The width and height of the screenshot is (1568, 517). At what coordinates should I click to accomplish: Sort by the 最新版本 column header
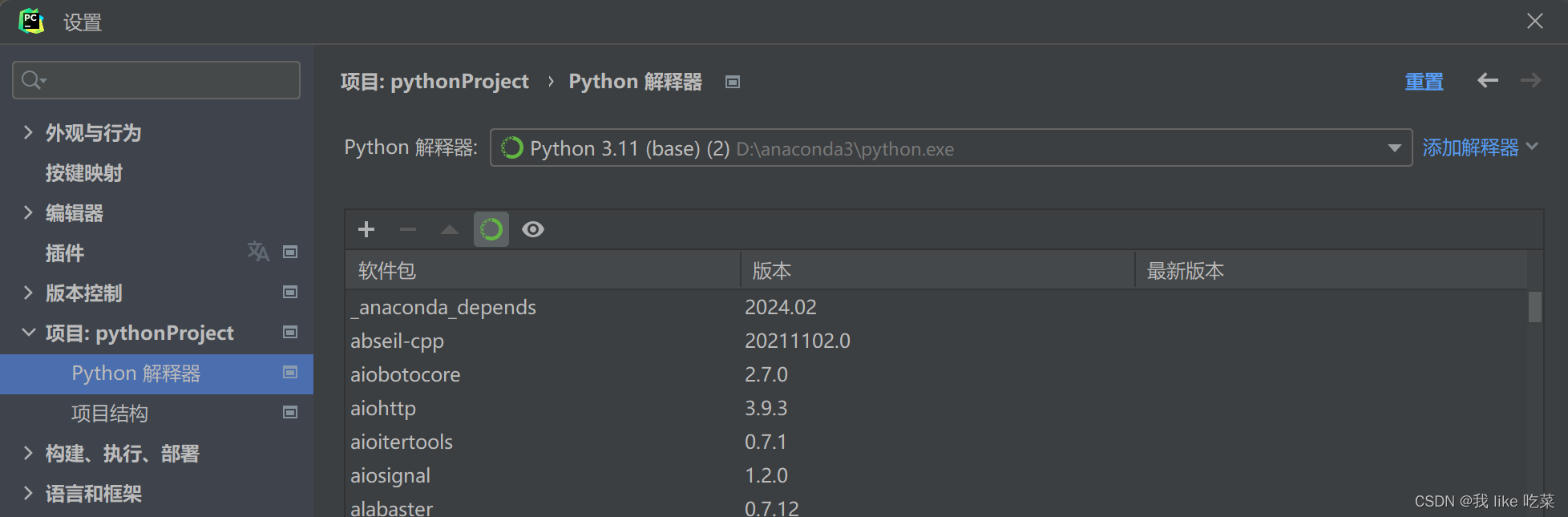pos(1332,270)
